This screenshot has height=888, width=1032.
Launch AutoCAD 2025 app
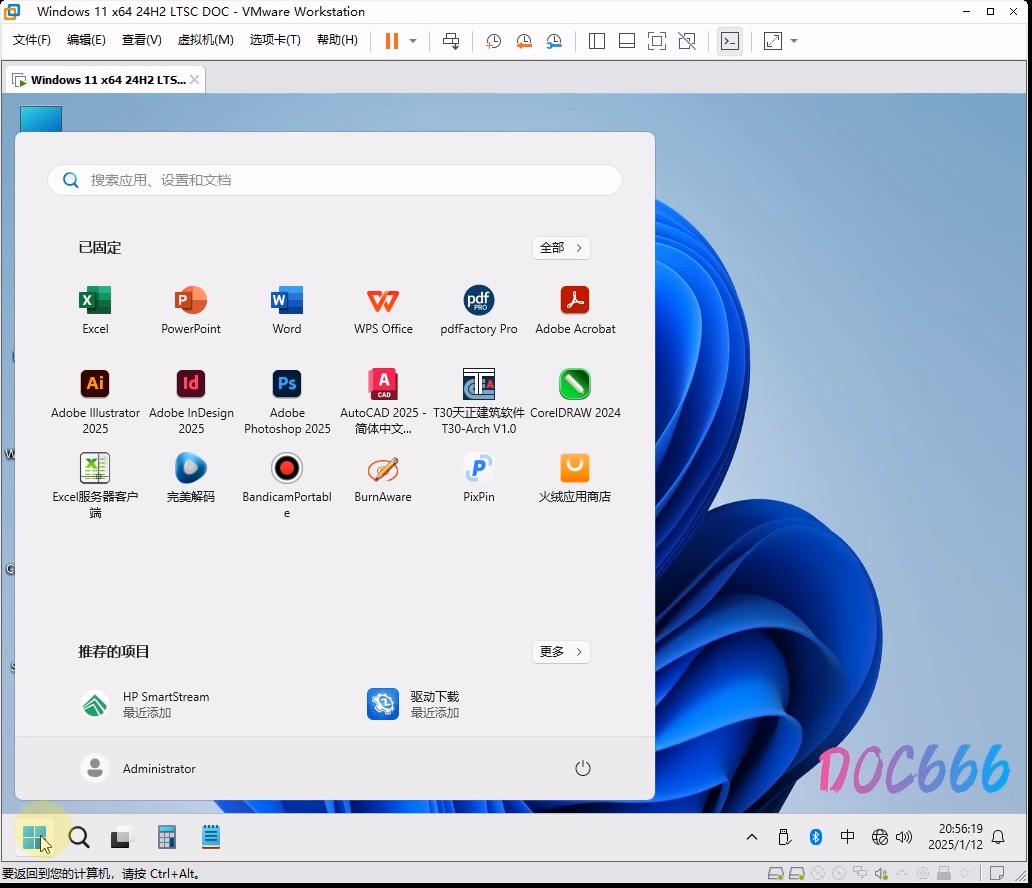[383, 402]
